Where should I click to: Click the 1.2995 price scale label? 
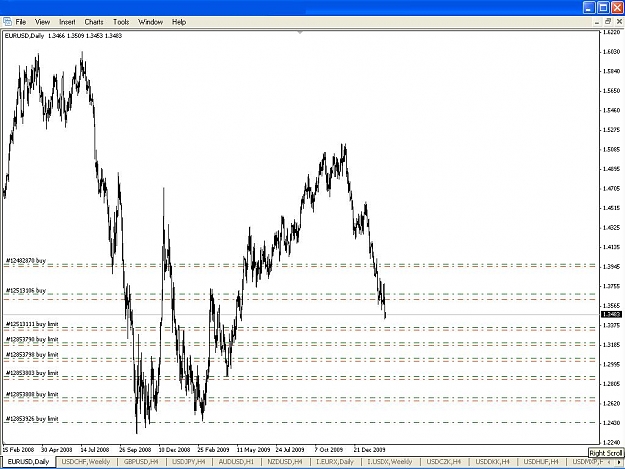tap(612, 364)
